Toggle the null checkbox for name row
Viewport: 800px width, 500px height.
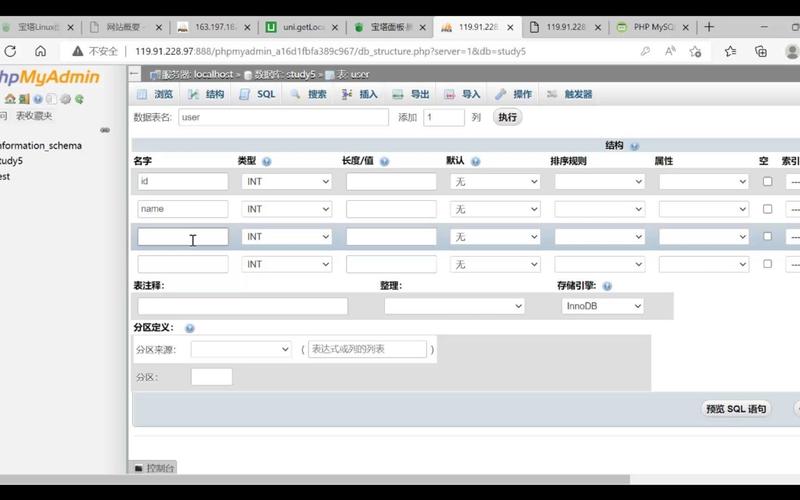[767, 209]
